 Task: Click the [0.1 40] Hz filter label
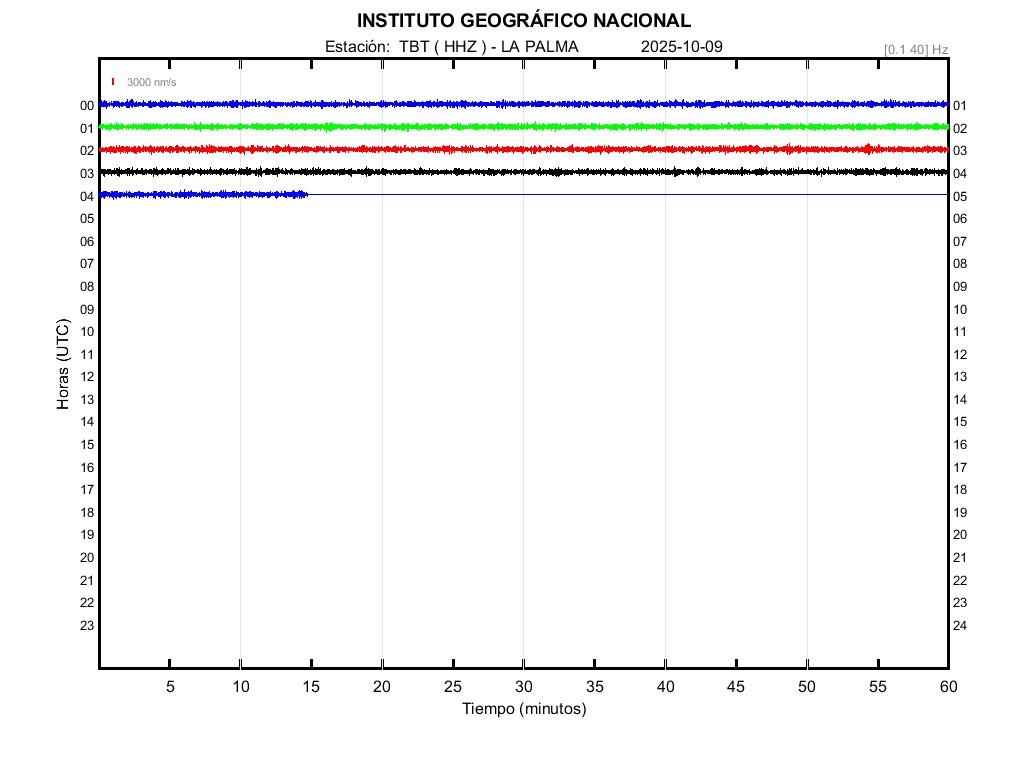(x=915, y=49)
